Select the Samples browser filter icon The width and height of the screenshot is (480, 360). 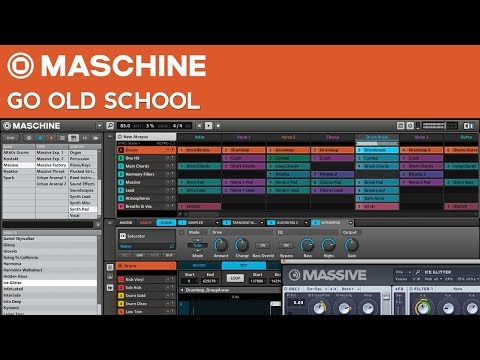tap(96, 138)
